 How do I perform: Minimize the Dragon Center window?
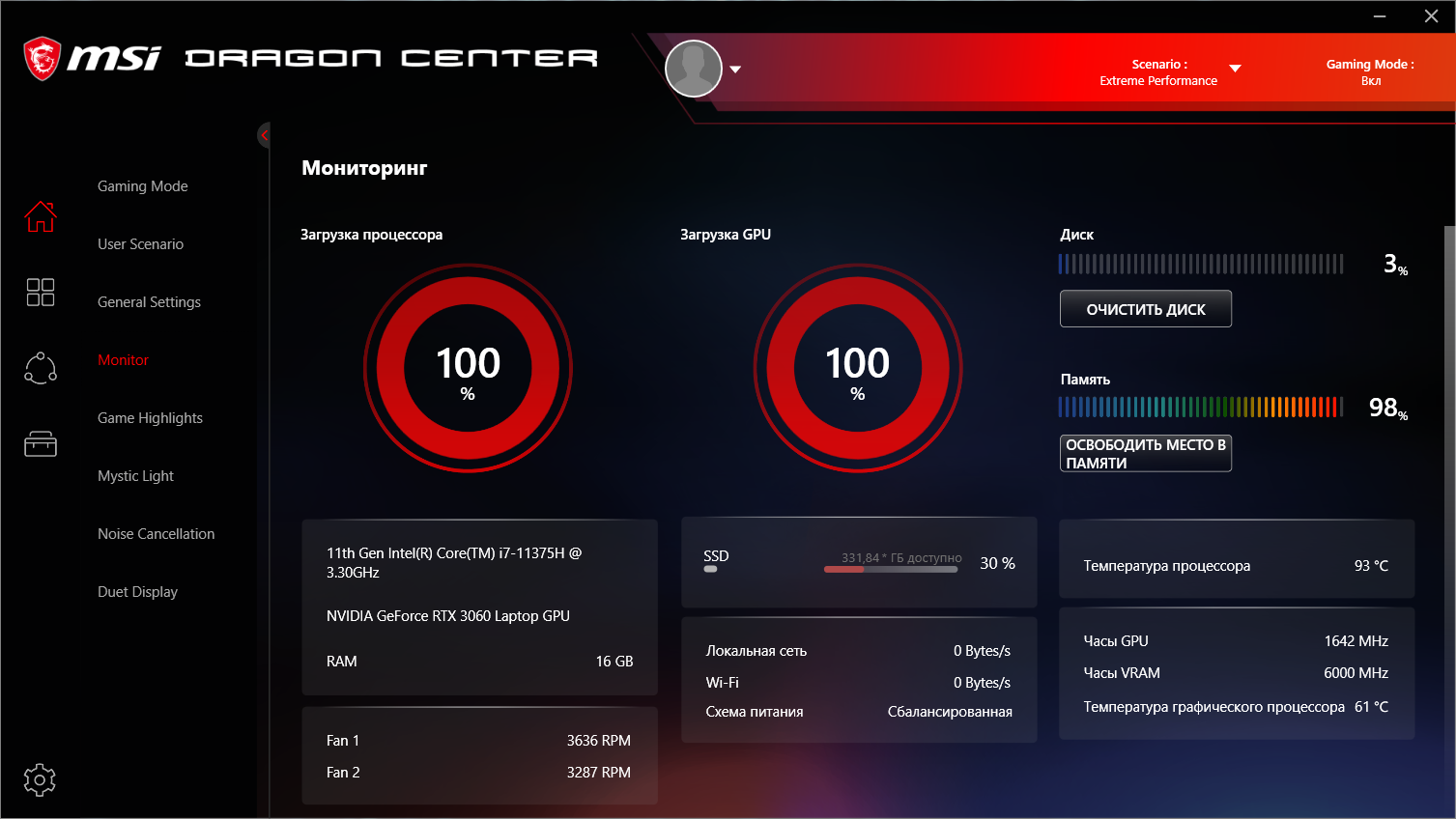[1380, 16]
